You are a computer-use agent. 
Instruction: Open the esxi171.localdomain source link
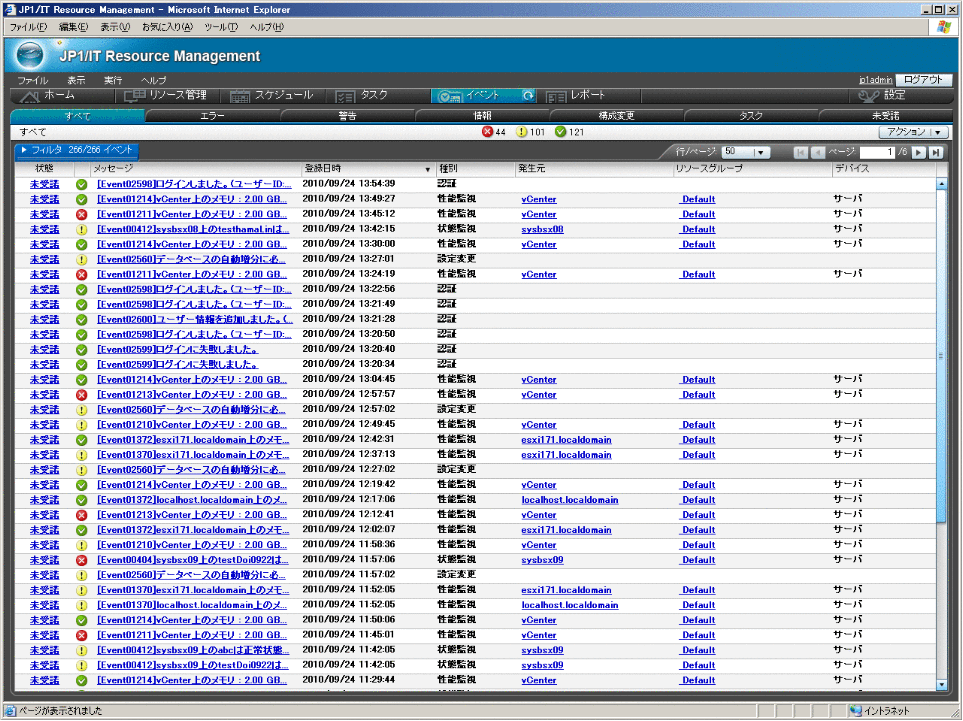click(566, 440)
